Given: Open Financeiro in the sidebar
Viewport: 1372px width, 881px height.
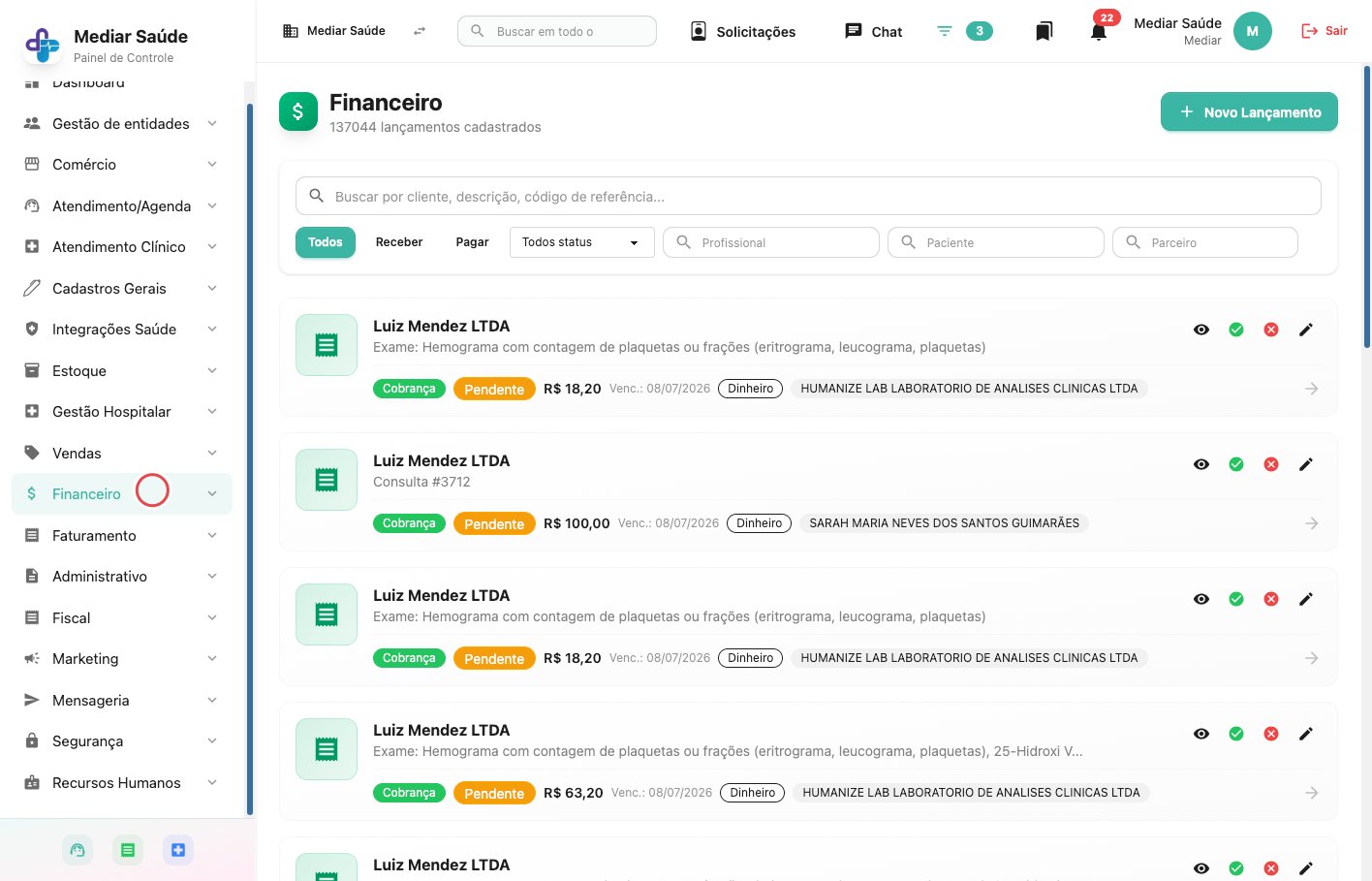Looking at the screenshot, I should click(121, 494).
